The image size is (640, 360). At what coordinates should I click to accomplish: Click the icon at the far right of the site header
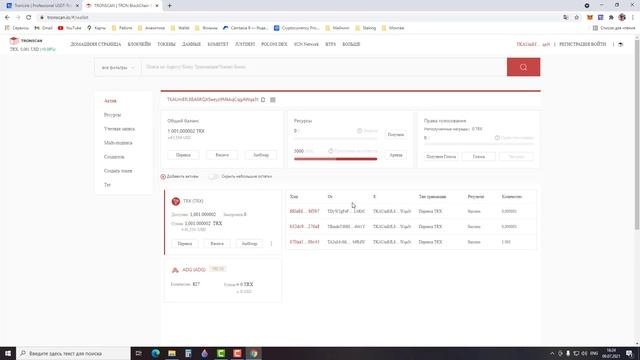point(621,44)
